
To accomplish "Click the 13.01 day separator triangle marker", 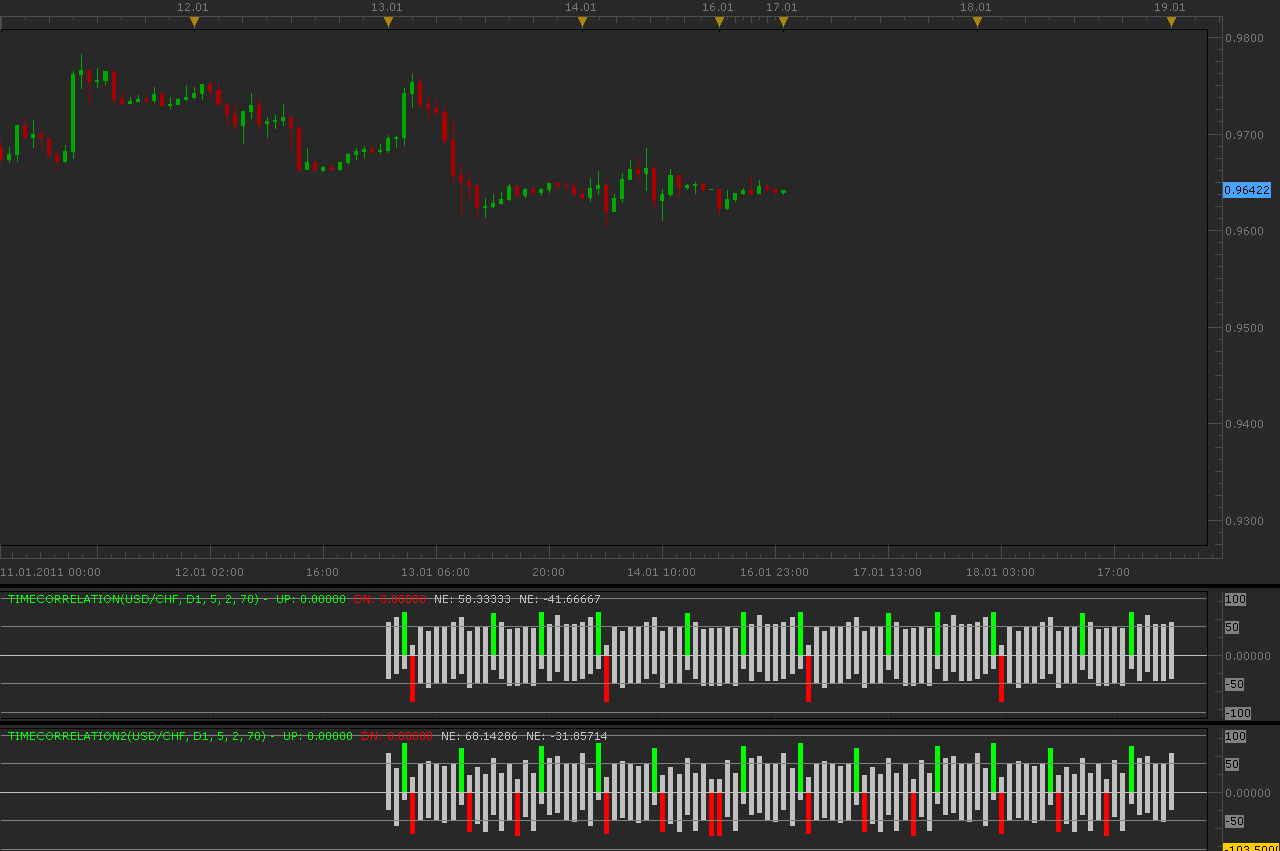I will click(388, 22).
